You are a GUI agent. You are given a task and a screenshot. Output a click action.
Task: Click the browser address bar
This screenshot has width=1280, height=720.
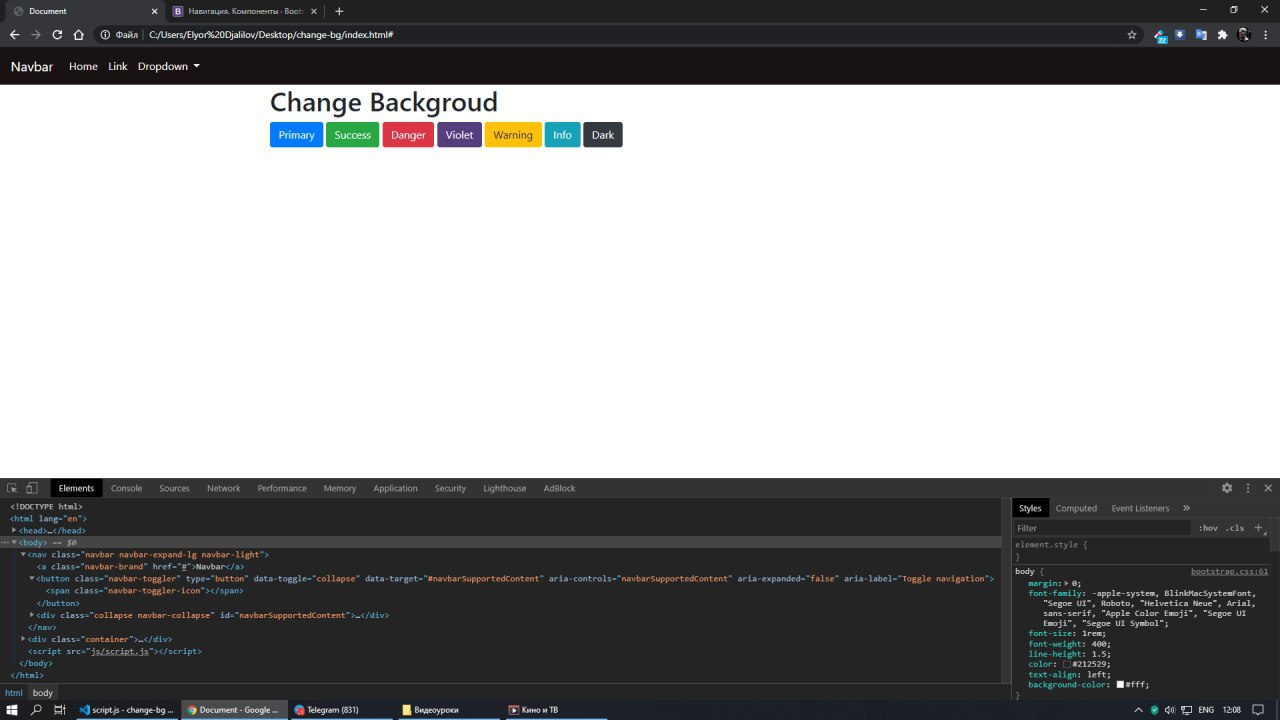click(x=630, y=34)
